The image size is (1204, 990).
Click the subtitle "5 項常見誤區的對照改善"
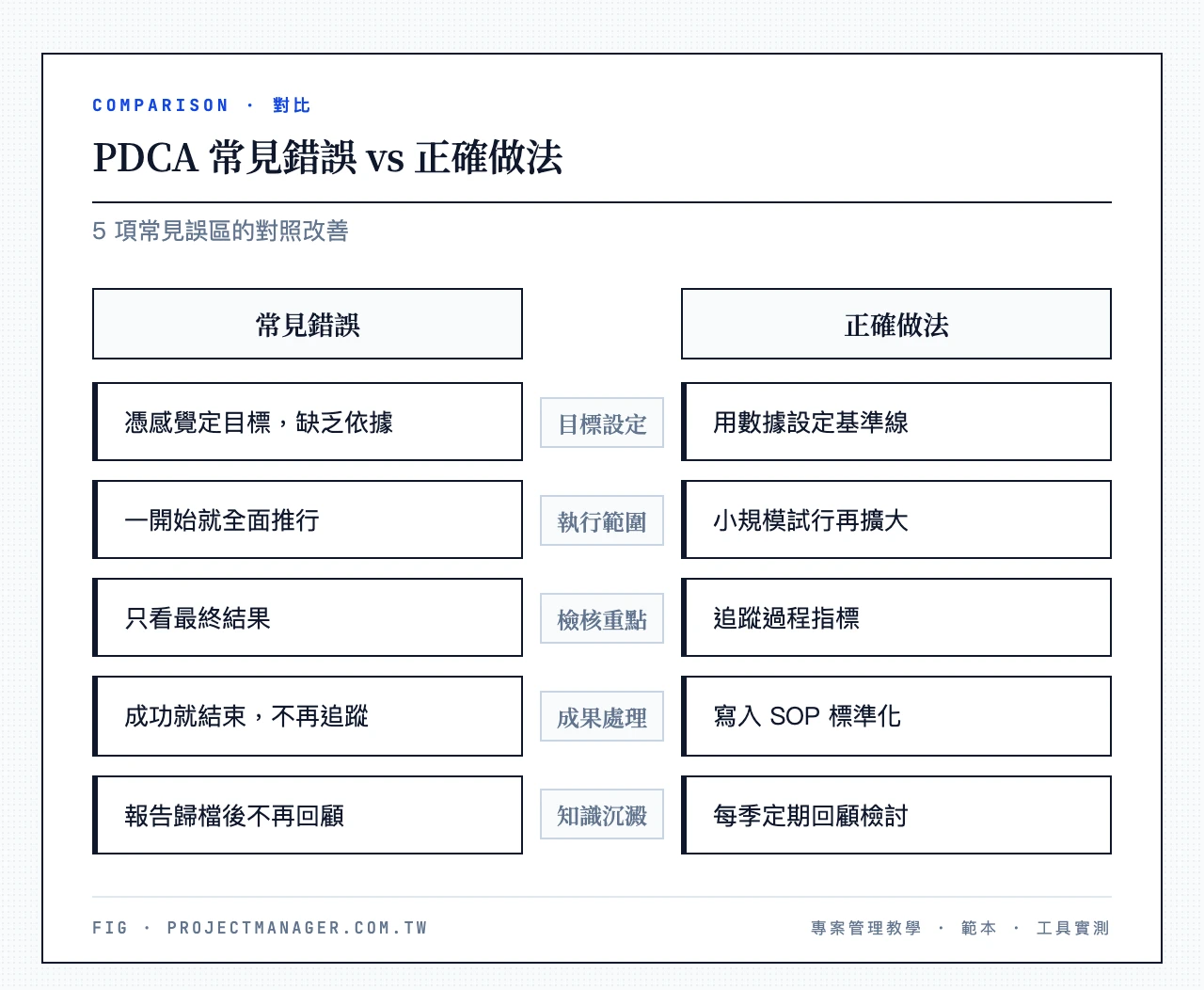click(x=220, y=231)
